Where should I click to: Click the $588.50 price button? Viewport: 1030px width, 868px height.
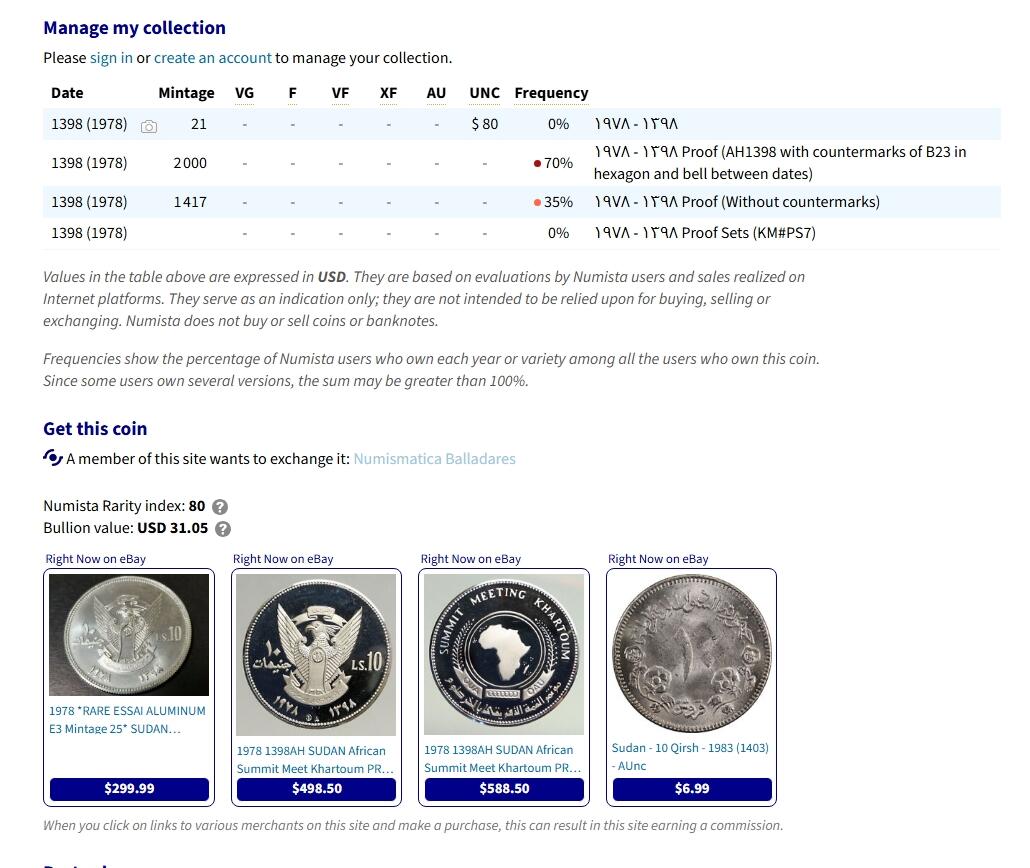pos(504,788)
